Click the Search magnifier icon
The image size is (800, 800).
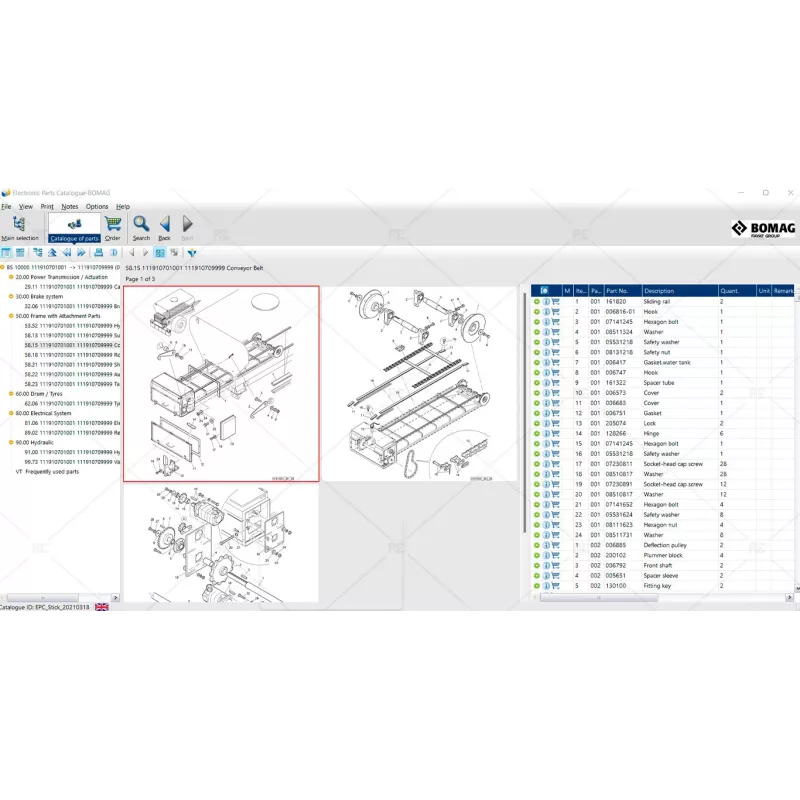141,223
